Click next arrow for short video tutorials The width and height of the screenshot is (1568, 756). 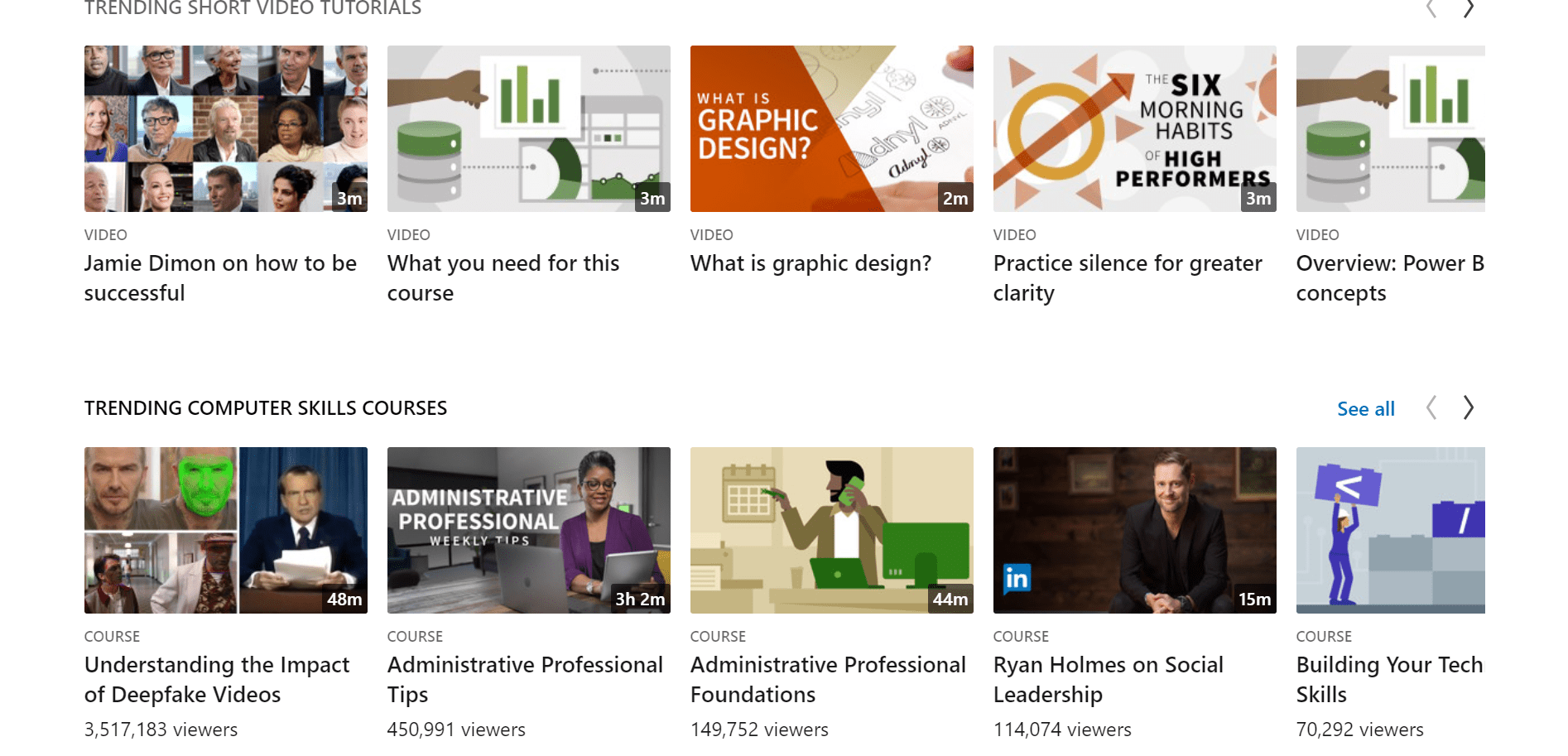click(1468, 8)
